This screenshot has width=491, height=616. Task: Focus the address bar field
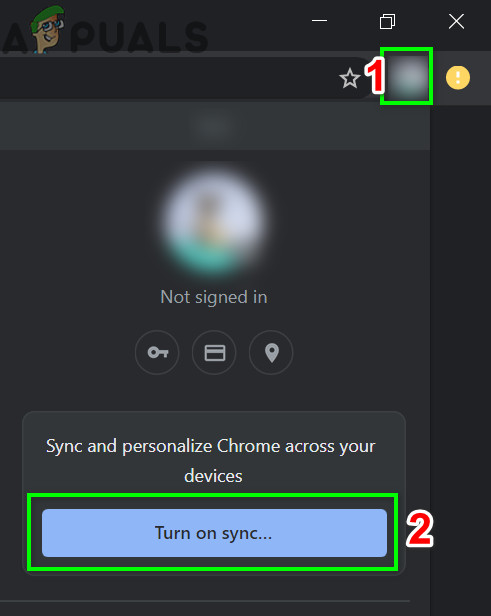pyautogui.click(x=165, y=78)
